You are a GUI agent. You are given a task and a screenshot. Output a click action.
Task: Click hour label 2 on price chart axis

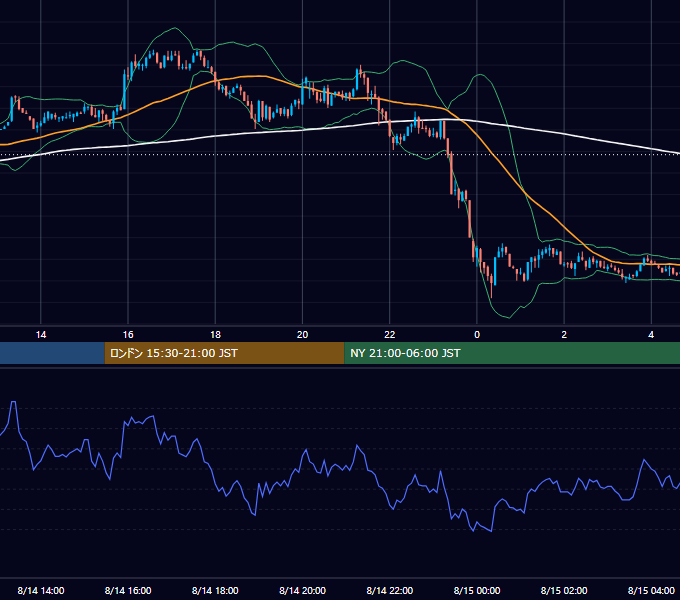[564, 335]
